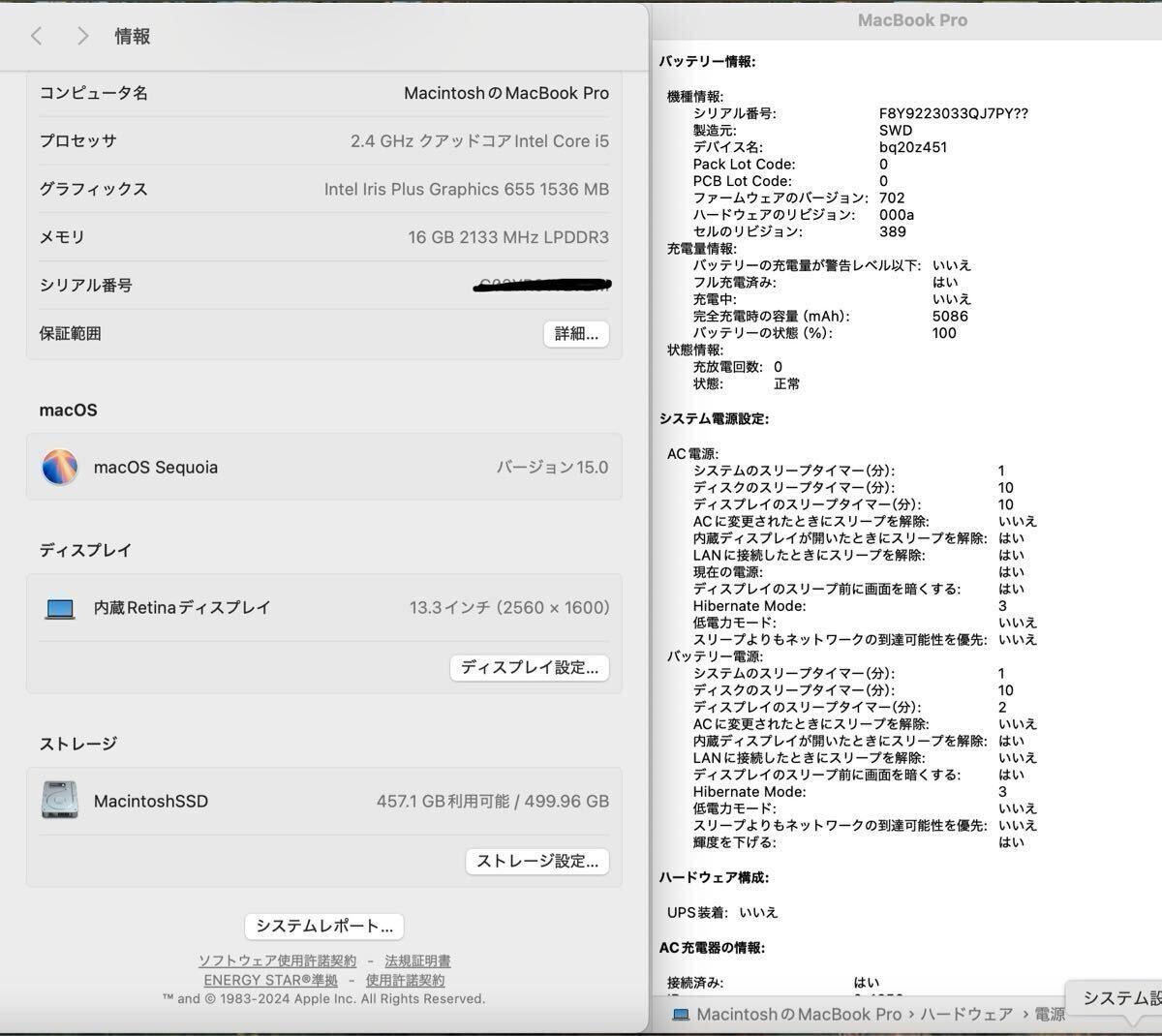Click the 'MacBook Pro' window title
Image resolution: width=1162 pixels, height=1036 pixels.
coord(912,20)
